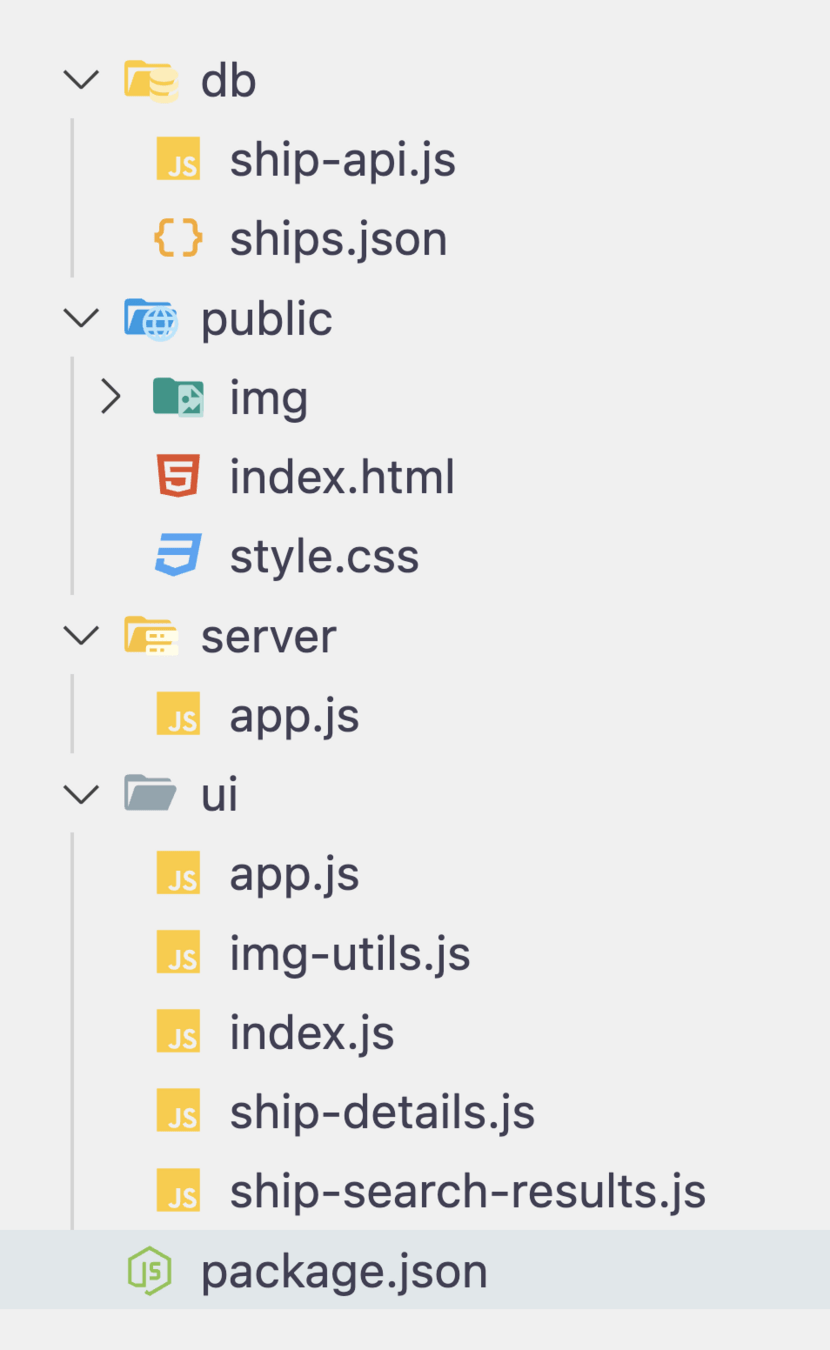
Task: Open app.js inside the server folder
Action: point(294,716)
